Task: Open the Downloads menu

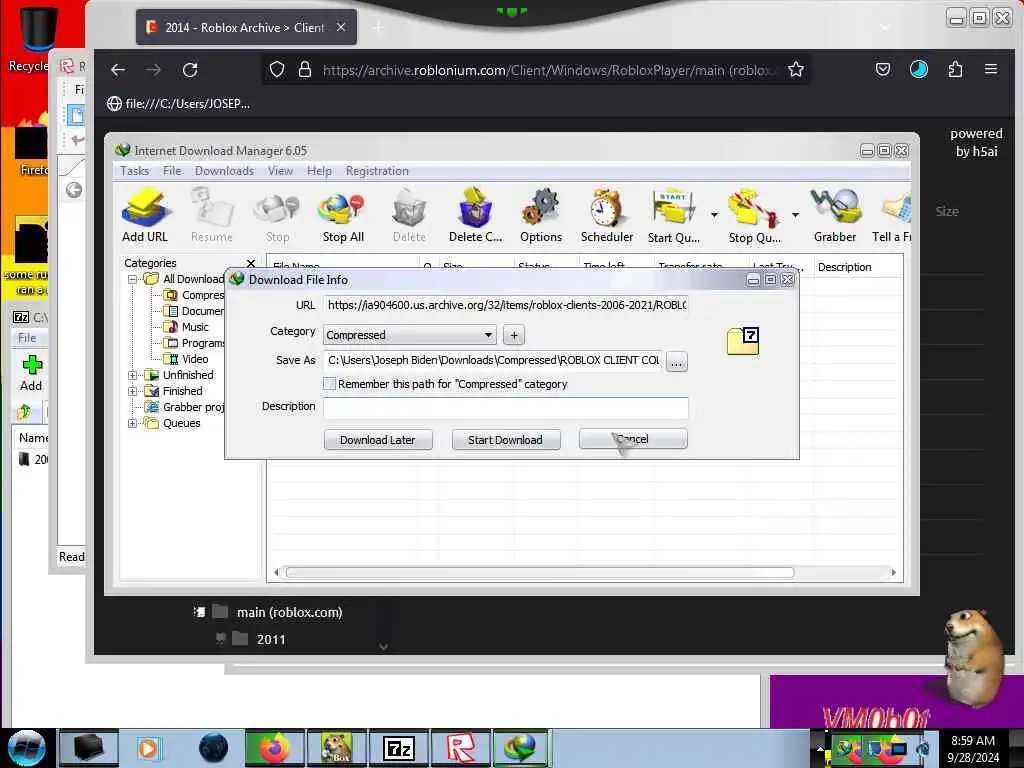Action: pyautogui.click(x=224, y=170)
